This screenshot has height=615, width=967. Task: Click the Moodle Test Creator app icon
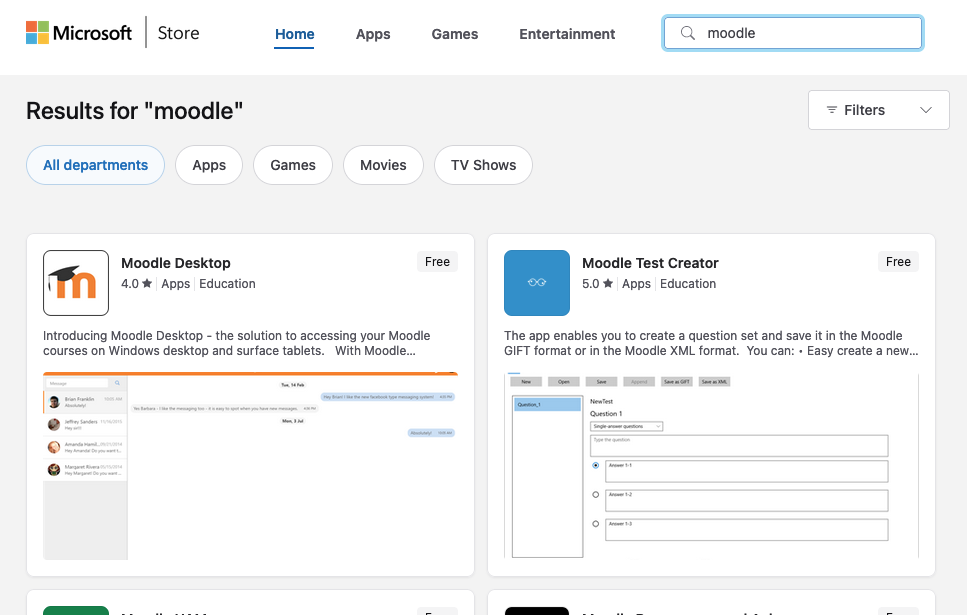[x=537, y=283]
